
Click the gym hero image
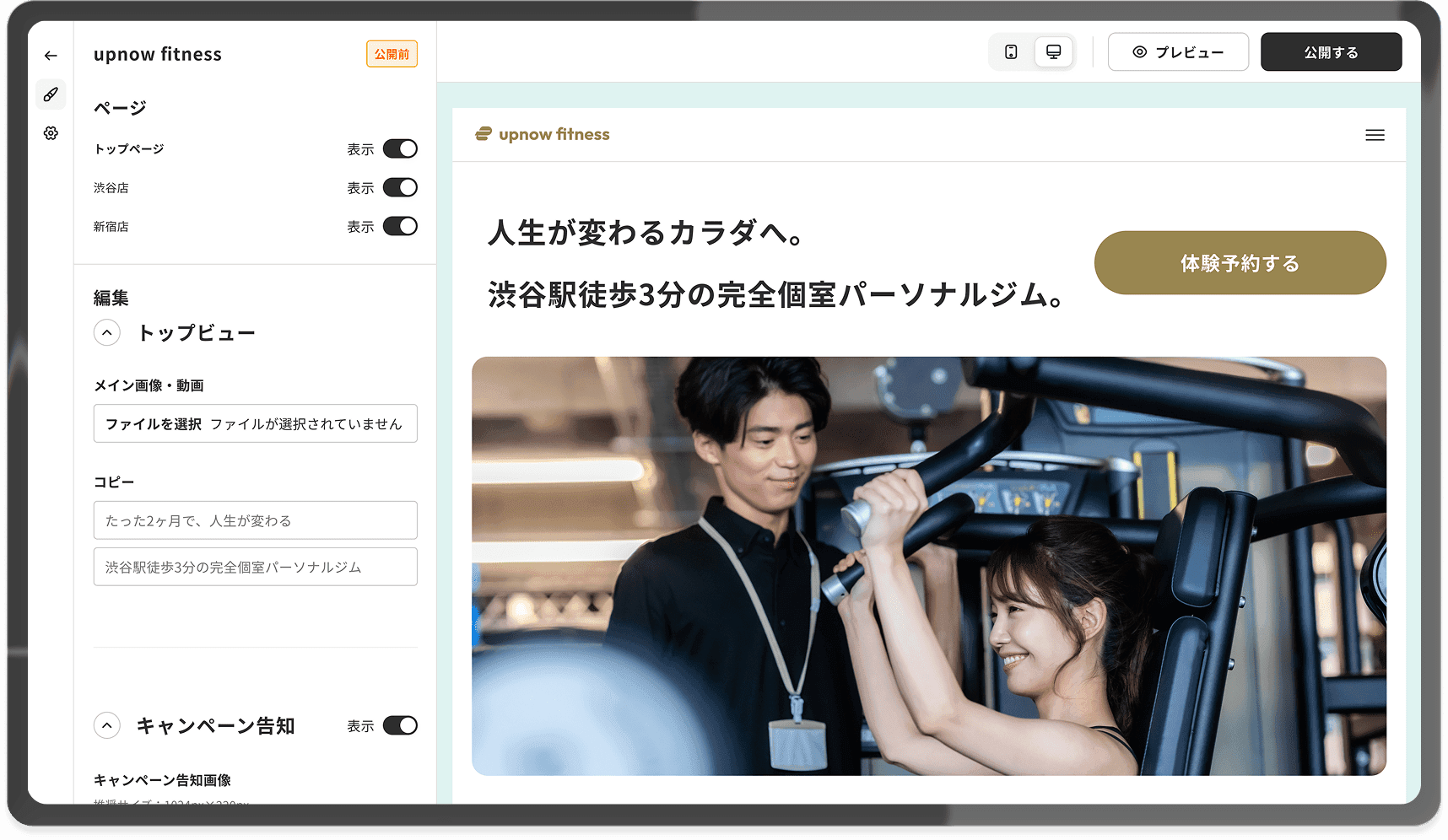click(928, 566)
